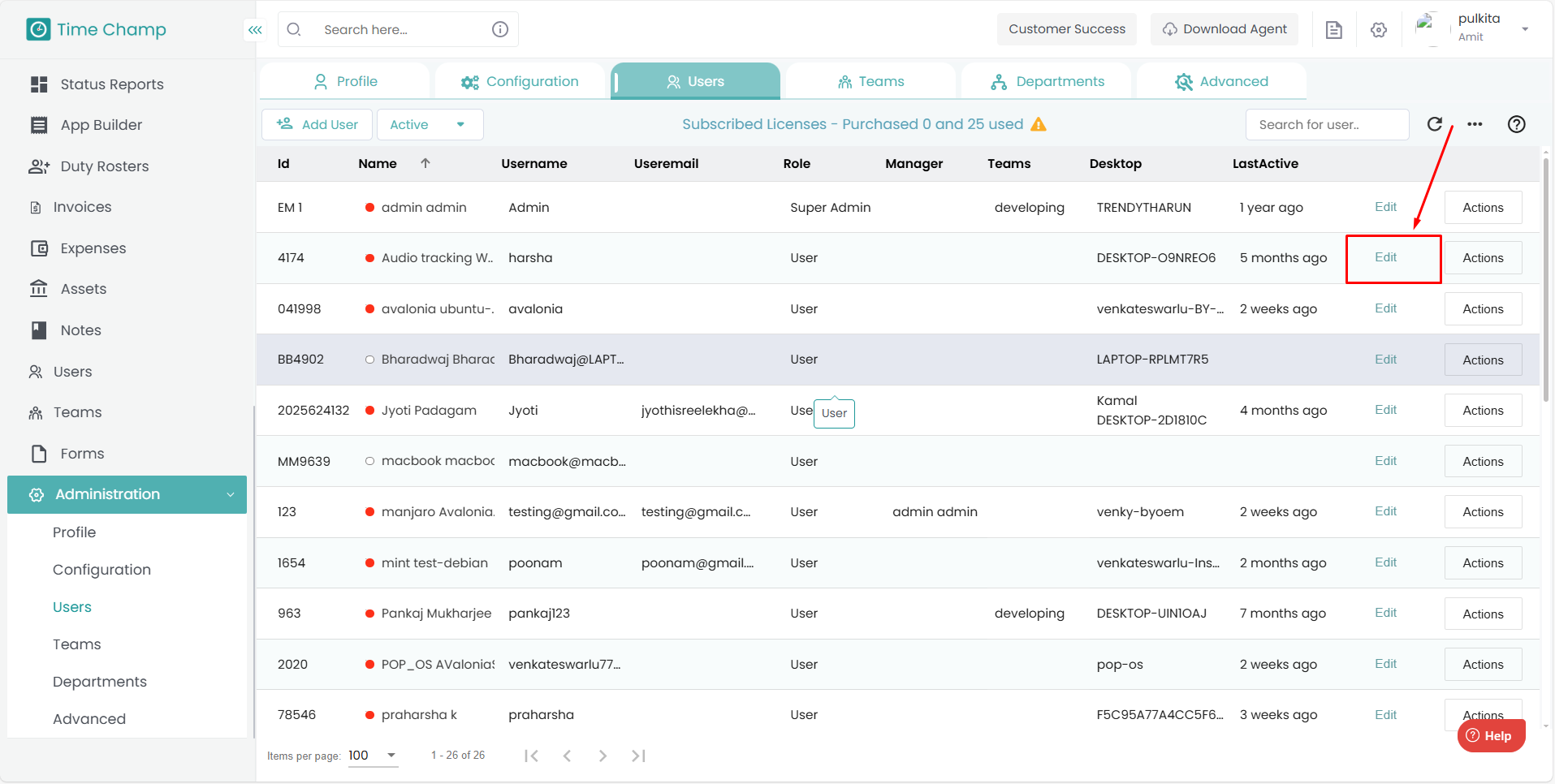Click the document icon in top bar
Screen dimensions: 1555x784
[x=1333, y=30]
